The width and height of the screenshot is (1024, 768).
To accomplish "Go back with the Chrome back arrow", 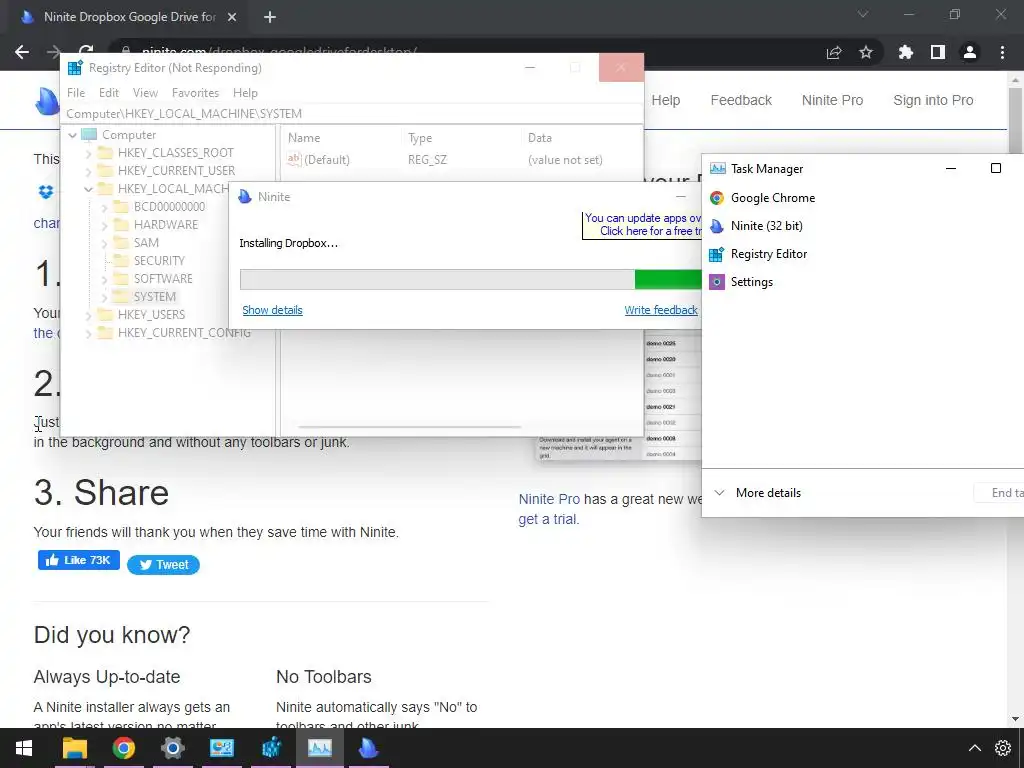I will 22,52.
